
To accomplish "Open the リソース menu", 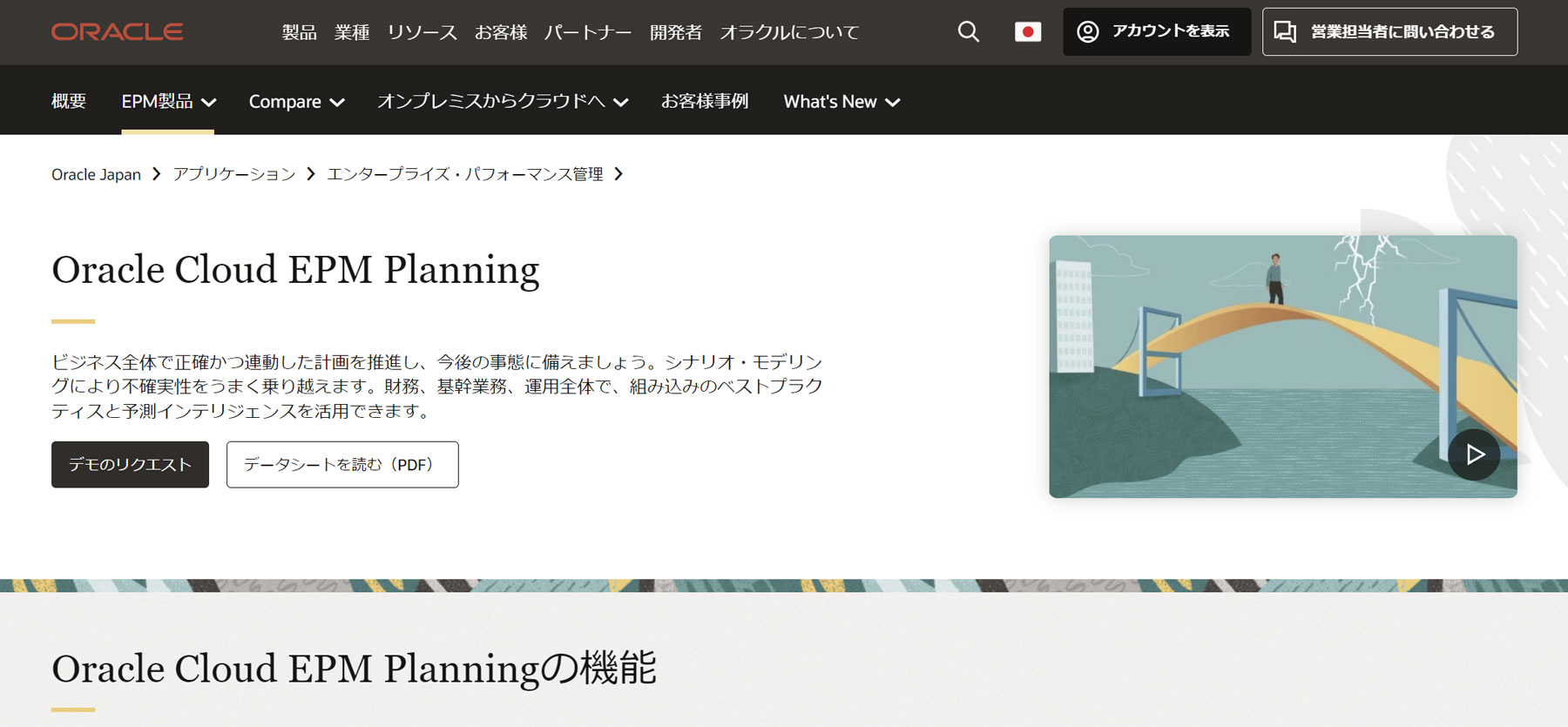I will (422, 32).
